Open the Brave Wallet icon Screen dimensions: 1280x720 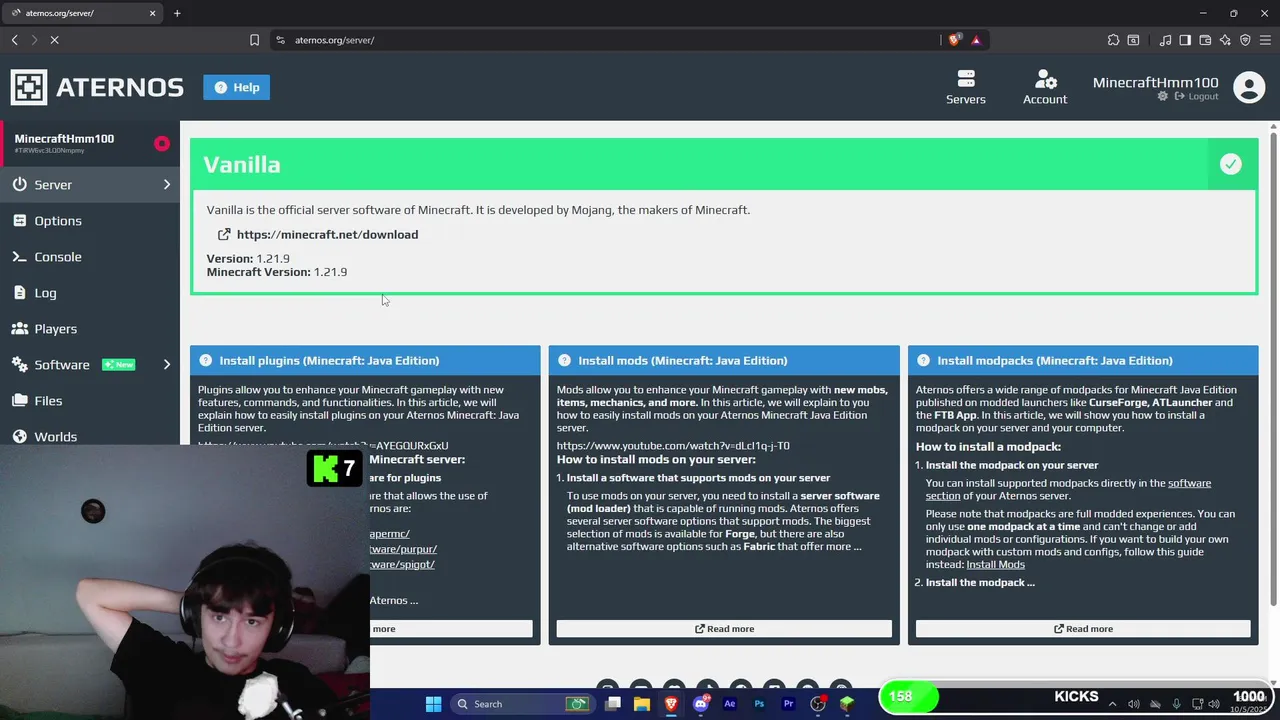[x=1205, y=40]
